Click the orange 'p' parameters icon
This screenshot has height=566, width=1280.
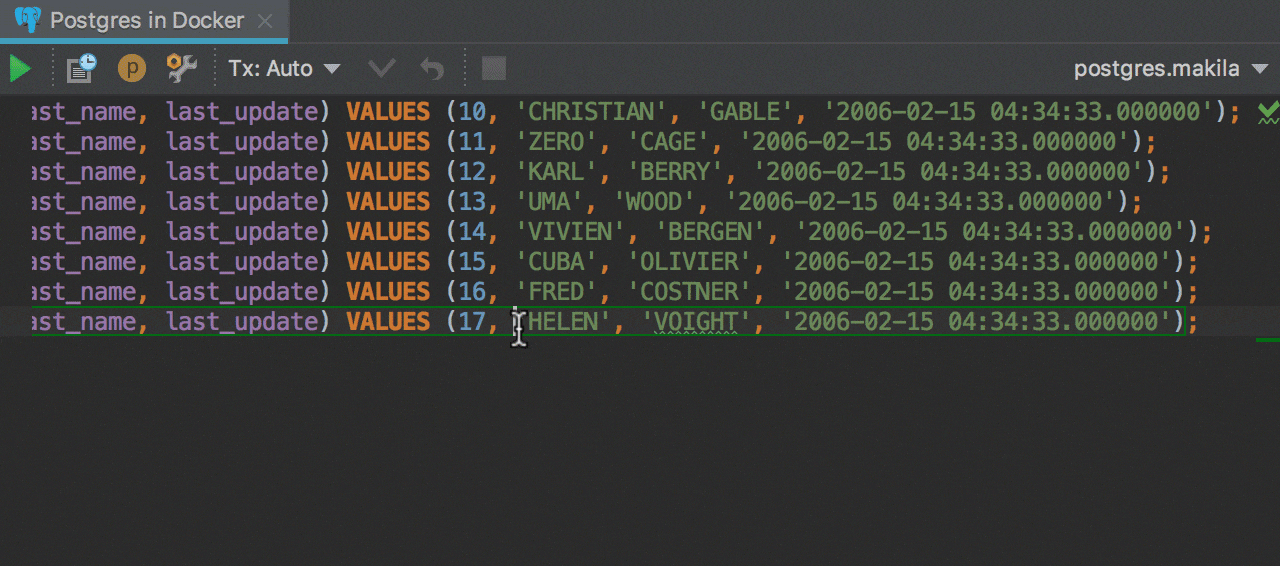pos(132,69)
